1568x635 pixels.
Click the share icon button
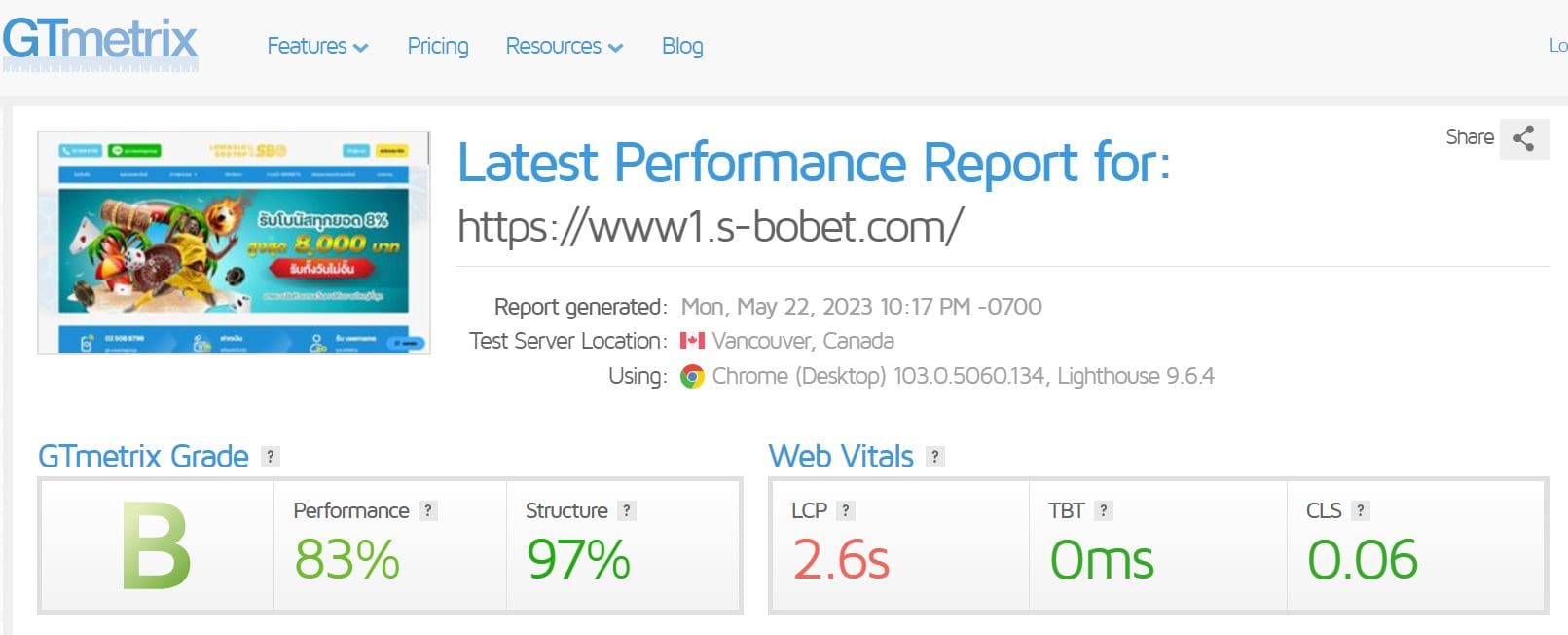[x=1524, y=138]
